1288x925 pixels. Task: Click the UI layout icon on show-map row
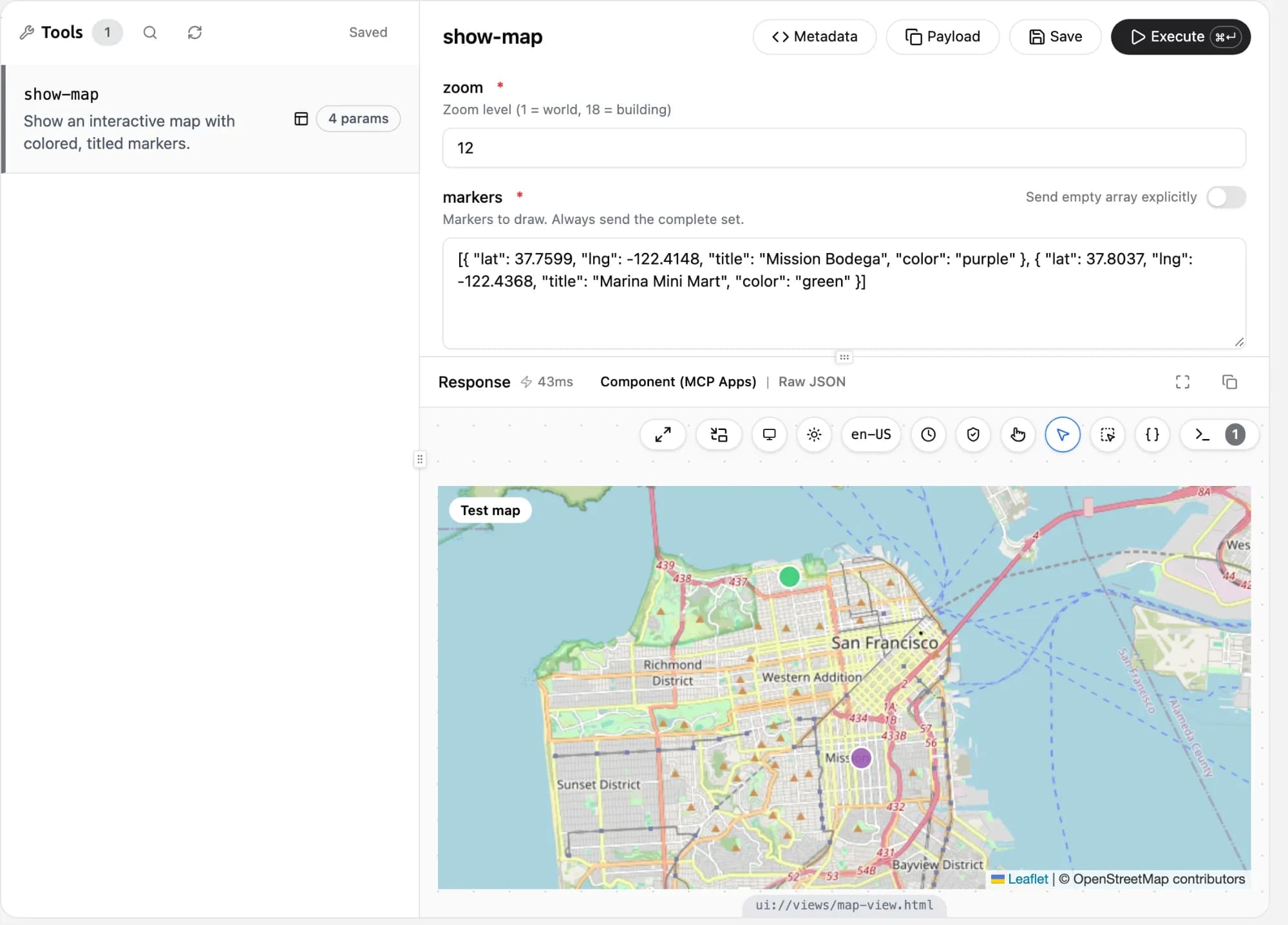coord(301,118)
